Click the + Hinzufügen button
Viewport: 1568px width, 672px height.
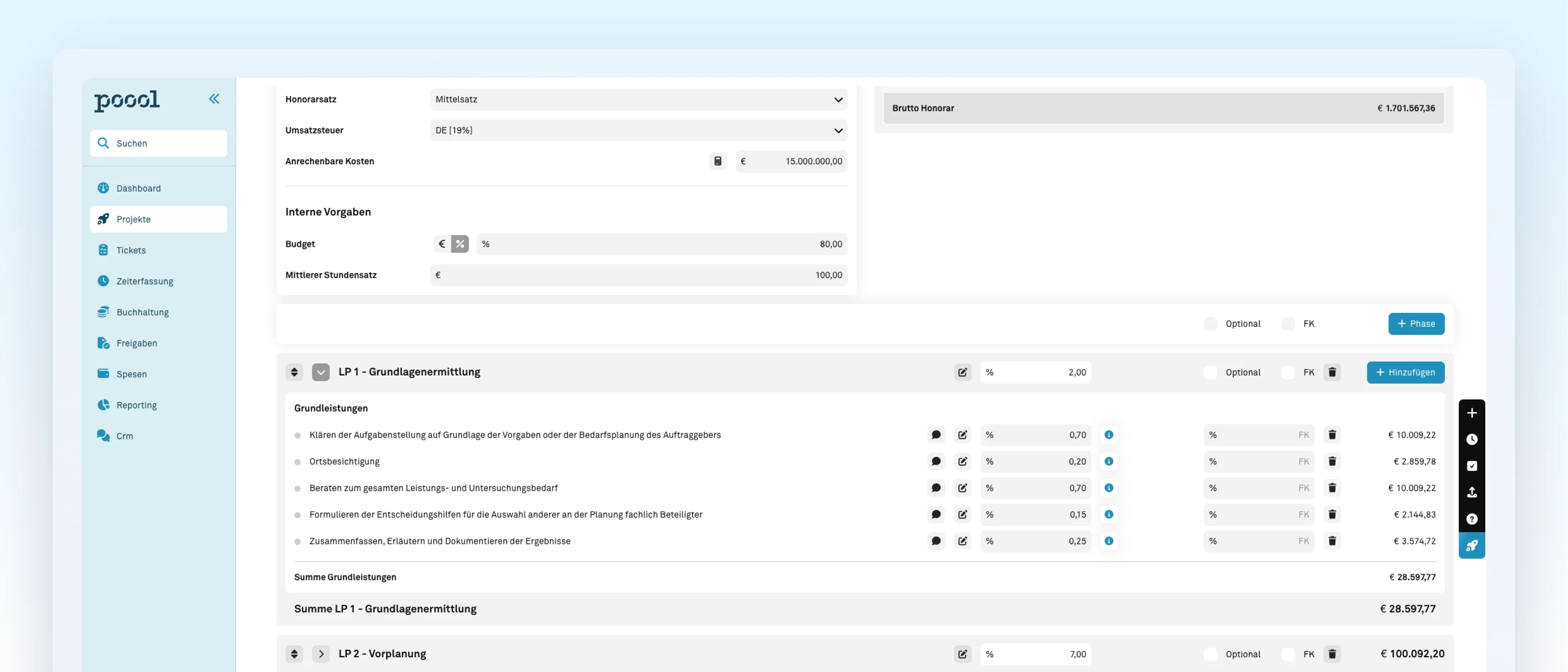1405,373
